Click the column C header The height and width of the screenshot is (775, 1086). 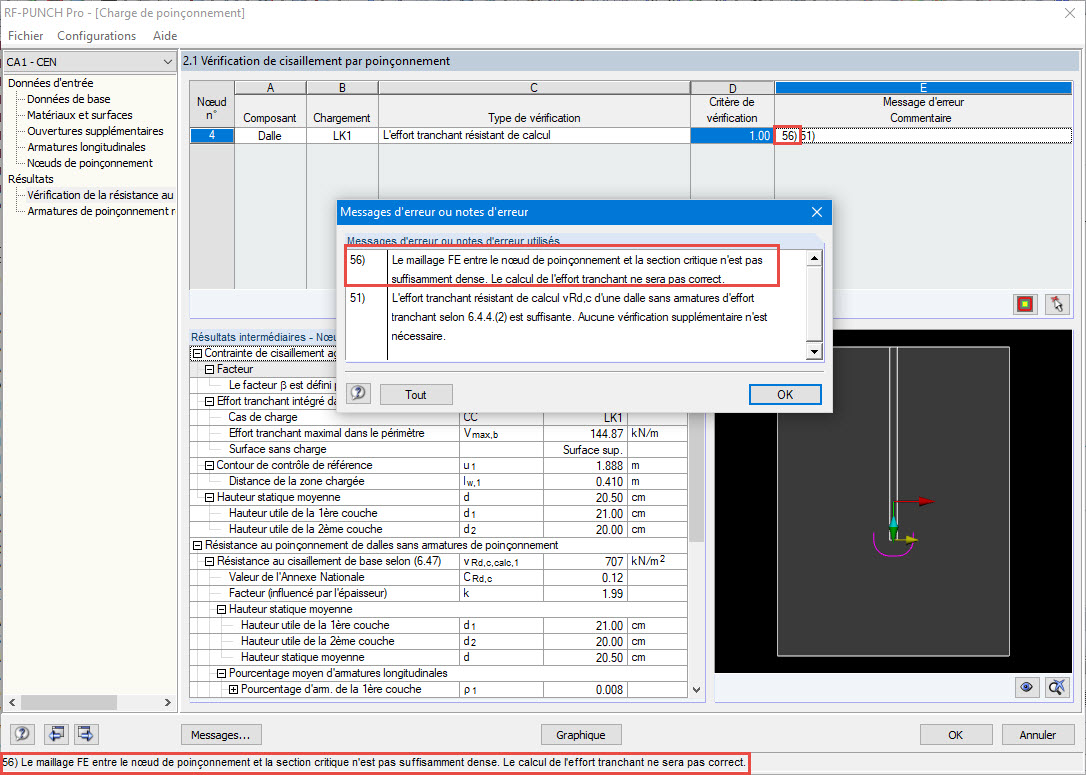coord(534,88)
